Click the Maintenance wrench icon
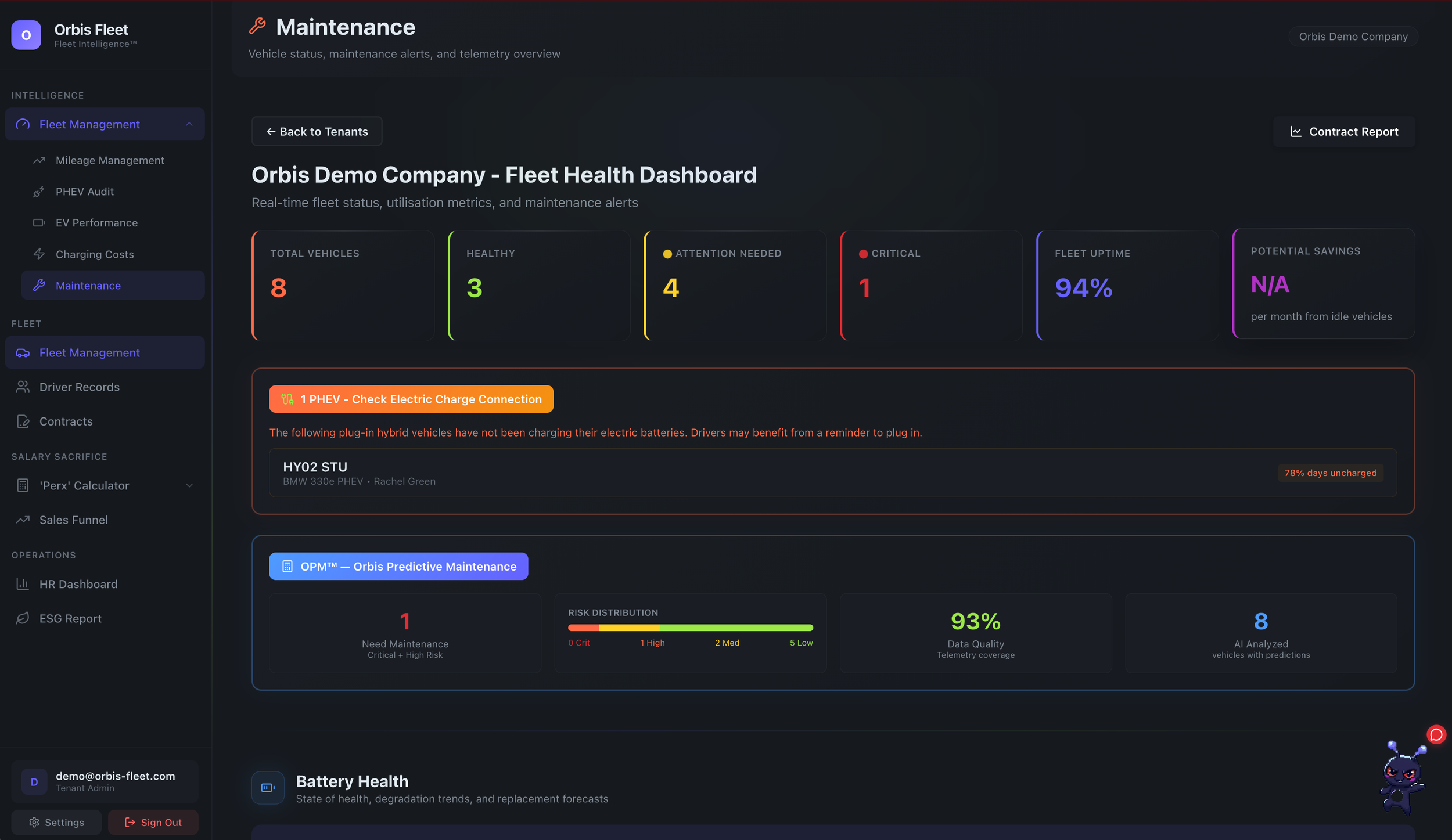 pyautogui.click(x=39, y=285)
